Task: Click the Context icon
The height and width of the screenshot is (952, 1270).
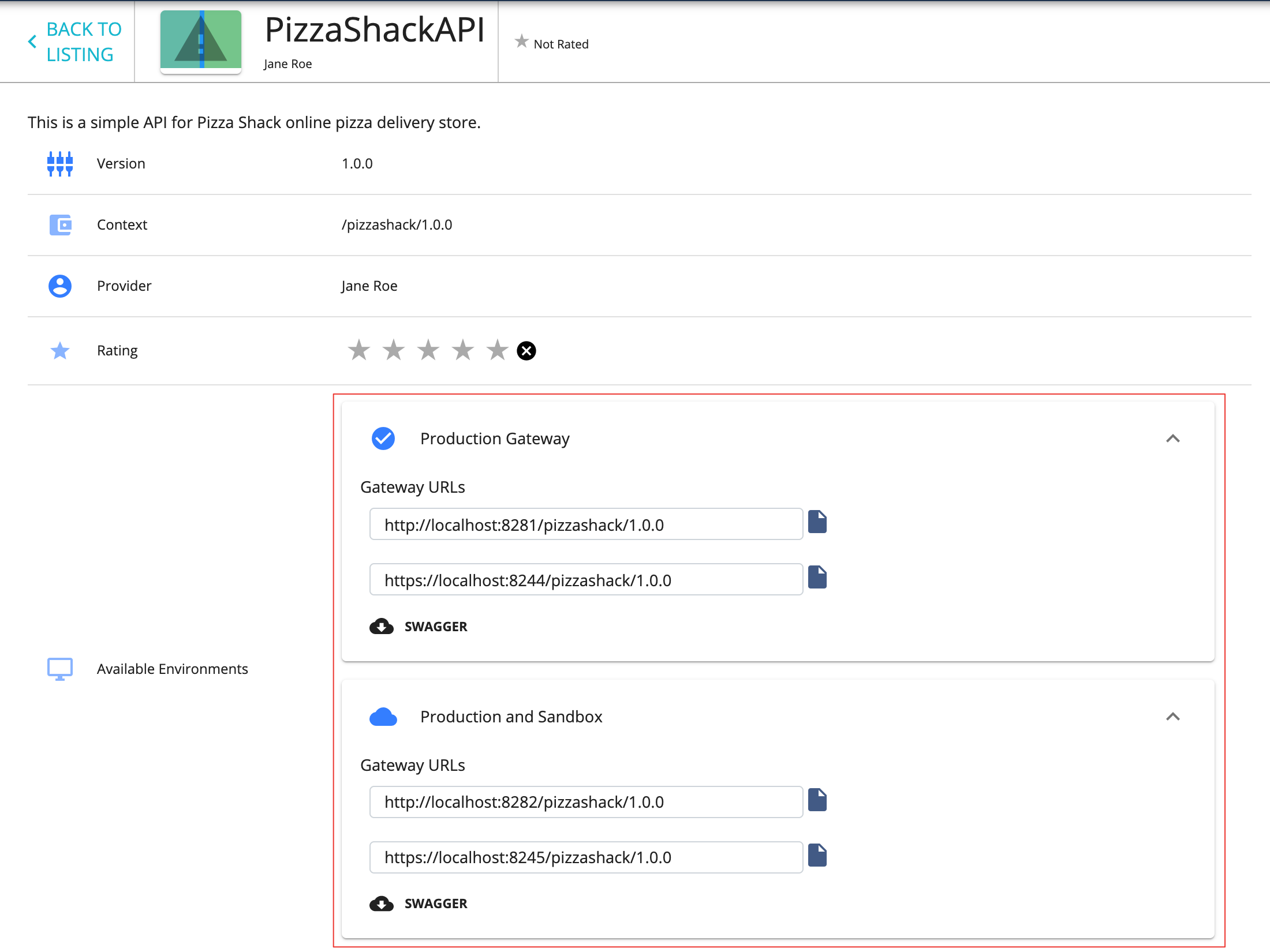Action: pyautogui.click(x=60, y=225)
